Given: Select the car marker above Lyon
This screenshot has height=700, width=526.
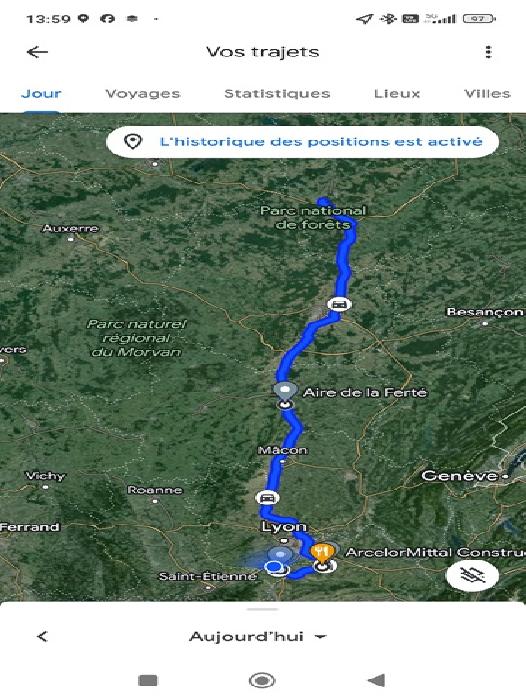Looking at the screenshot, I should pyautogui.click(x=267, y=497).
